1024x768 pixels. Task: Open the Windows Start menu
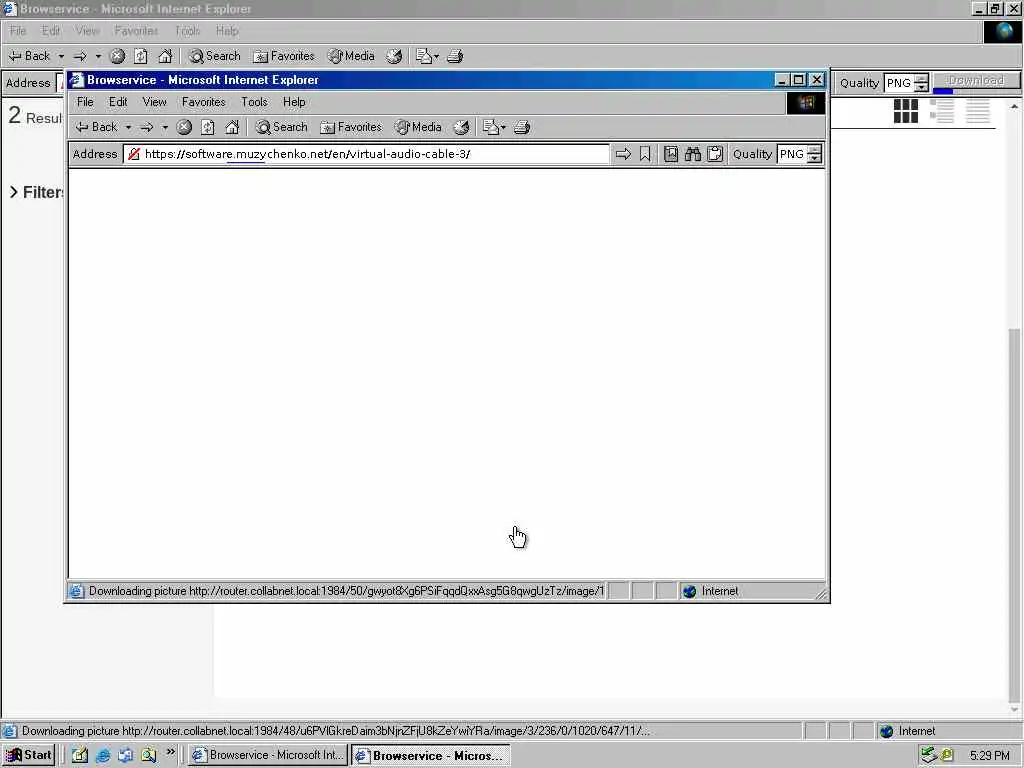[x=28, y=756]
